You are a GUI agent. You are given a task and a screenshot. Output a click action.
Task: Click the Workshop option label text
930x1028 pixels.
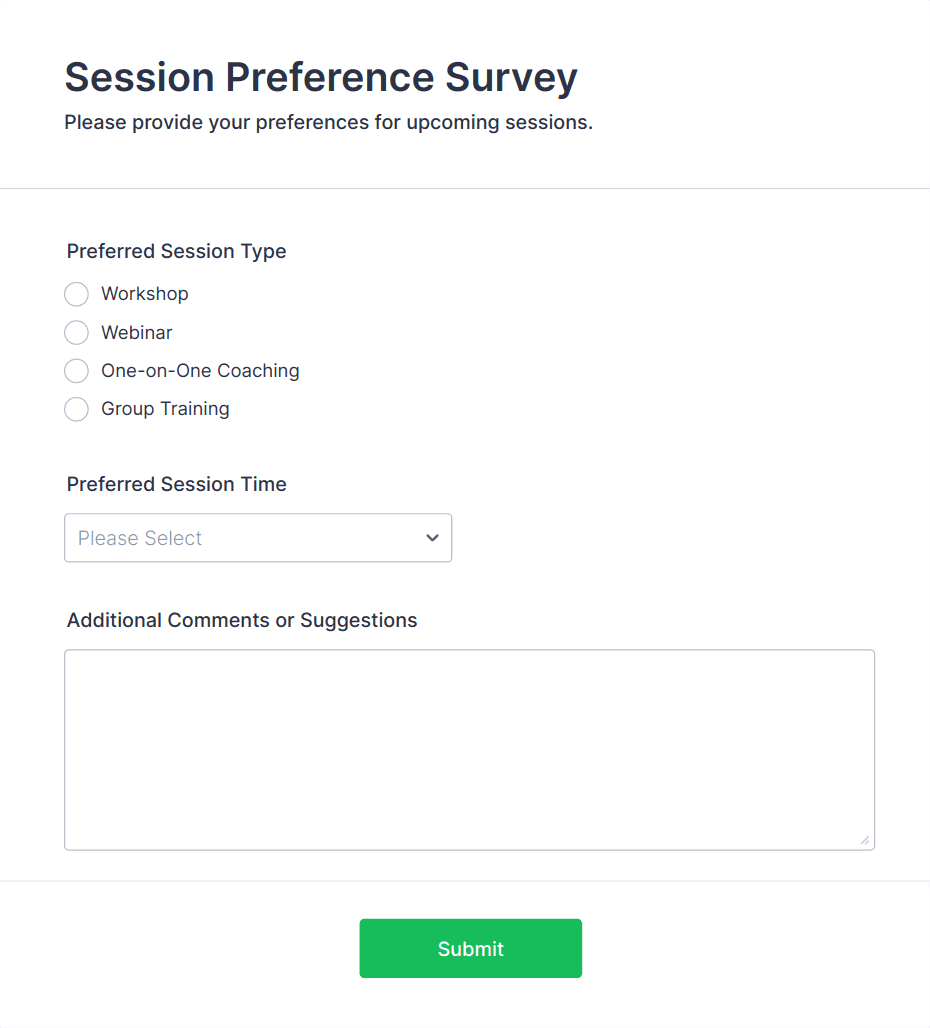(x=145, y=294)
